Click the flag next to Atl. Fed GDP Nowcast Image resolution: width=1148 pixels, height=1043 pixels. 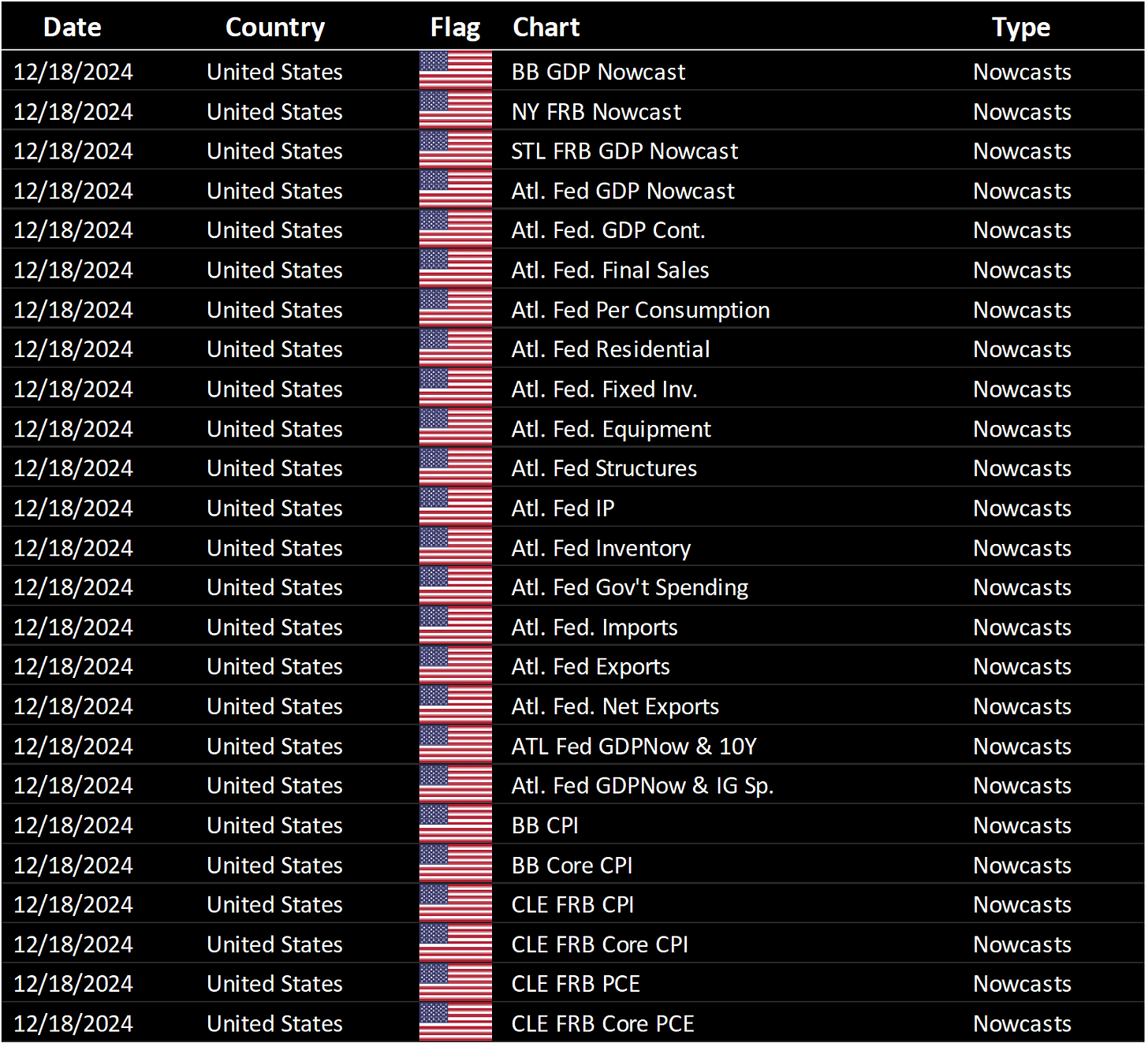(x=456, y=190)
